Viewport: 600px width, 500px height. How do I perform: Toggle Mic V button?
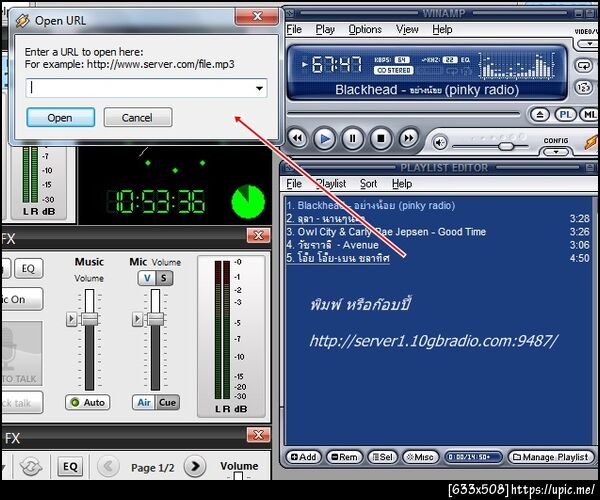point(147,278)
